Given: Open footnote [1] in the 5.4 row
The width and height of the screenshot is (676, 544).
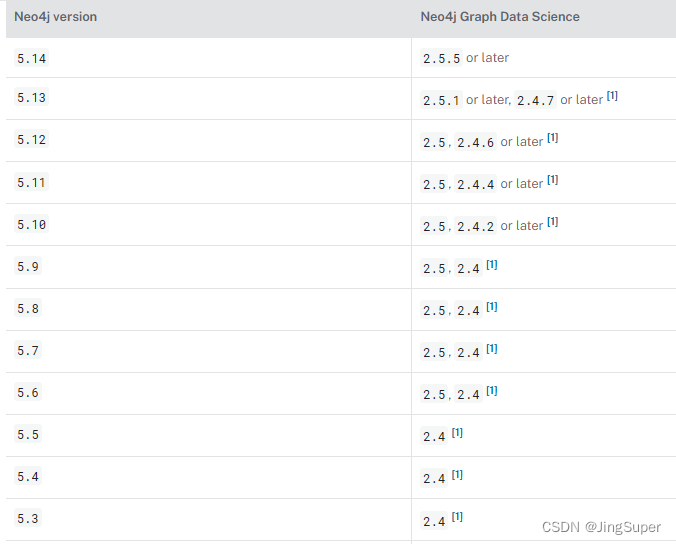Looking at the screenshot, I should click(x=457, y=475).
